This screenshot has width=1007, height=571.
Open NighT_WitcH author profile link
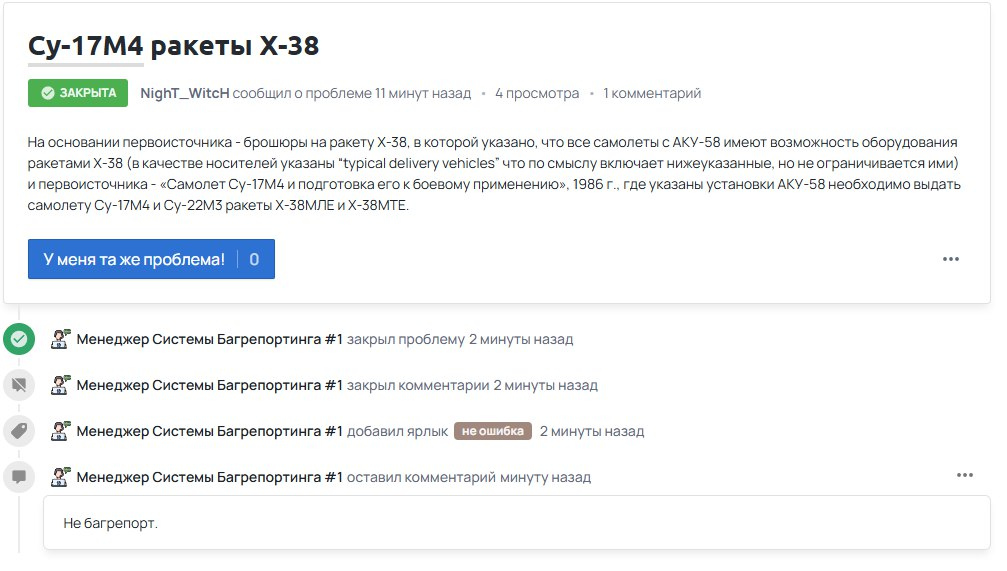click(184, 93)
